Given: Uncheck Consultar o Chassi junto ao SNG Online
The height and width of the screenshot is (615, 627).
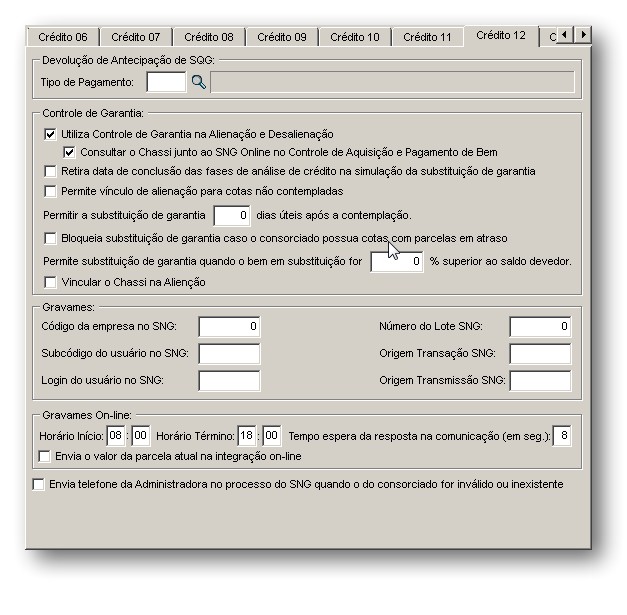Looking at the screenshot, I should (69, 152).
